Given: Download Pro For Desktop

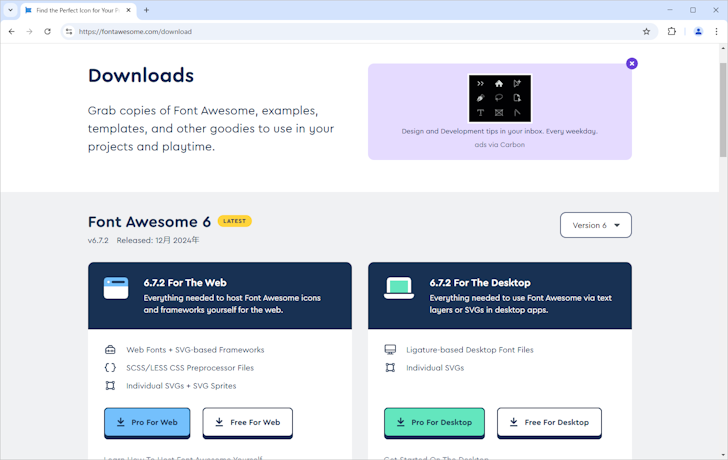Looking at the screenshot, I should pos(434,422).
